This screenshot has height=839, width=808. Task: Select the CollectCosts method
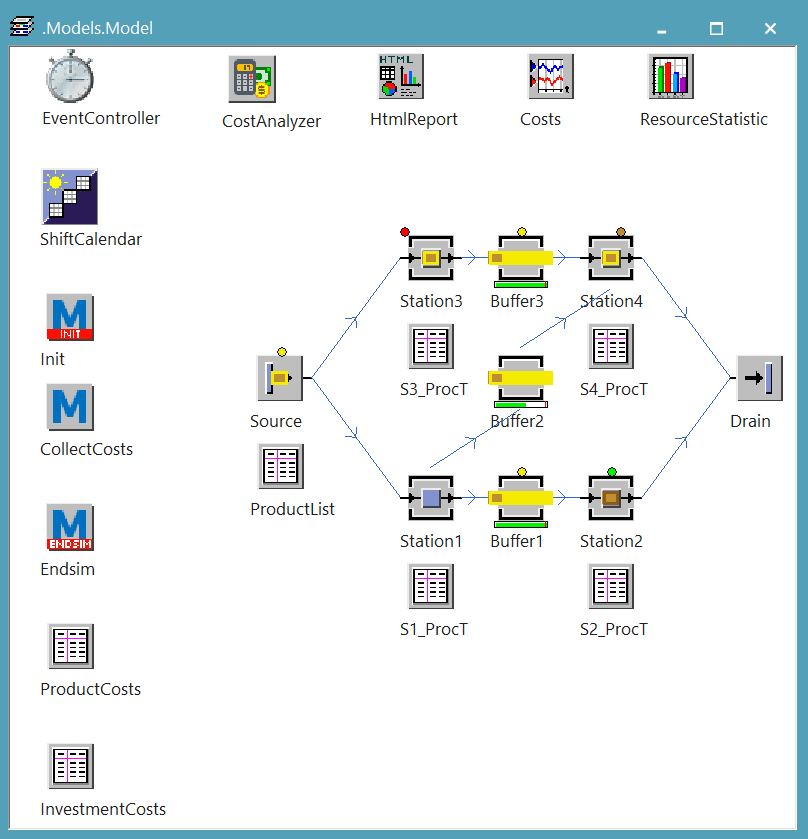70,407
